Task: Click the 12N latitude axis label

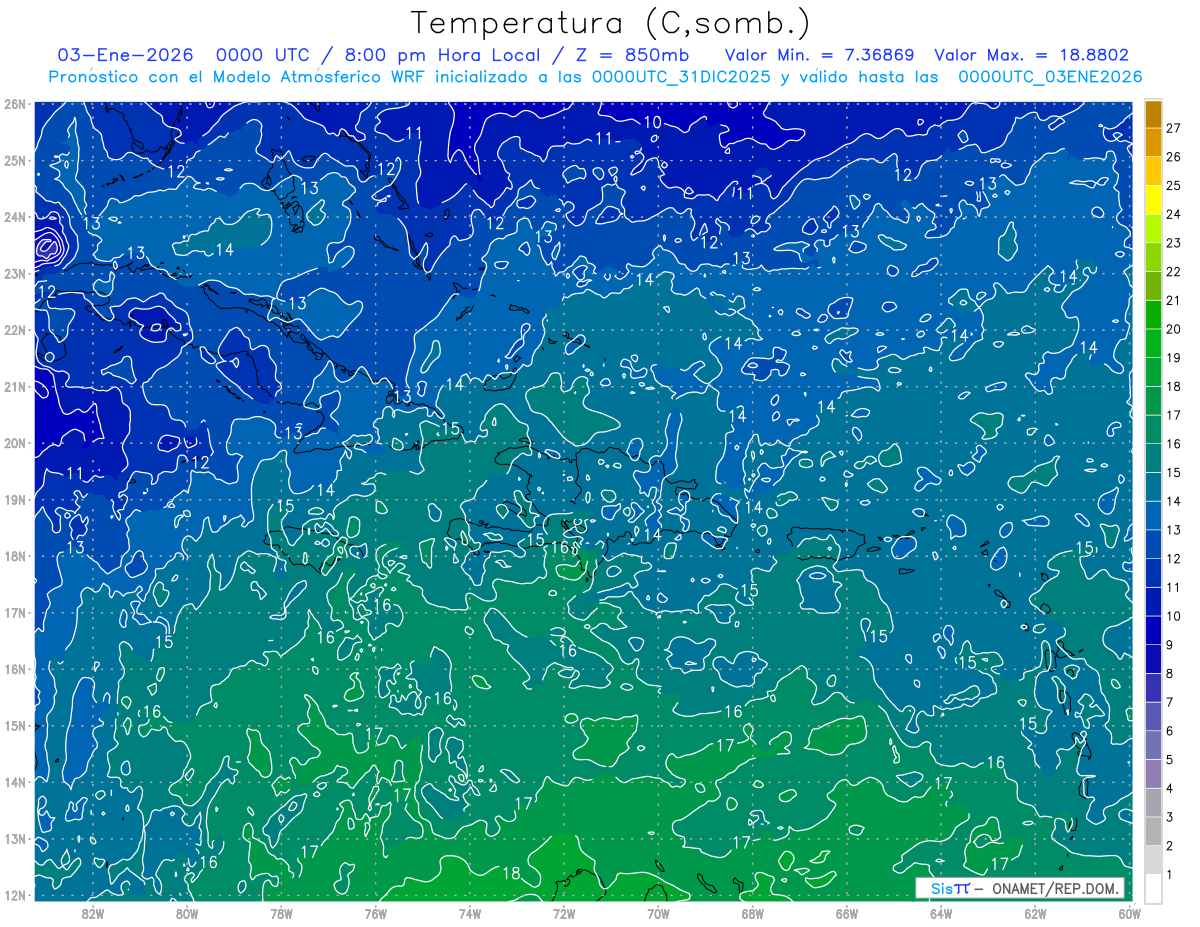Action: pos(14,895)
